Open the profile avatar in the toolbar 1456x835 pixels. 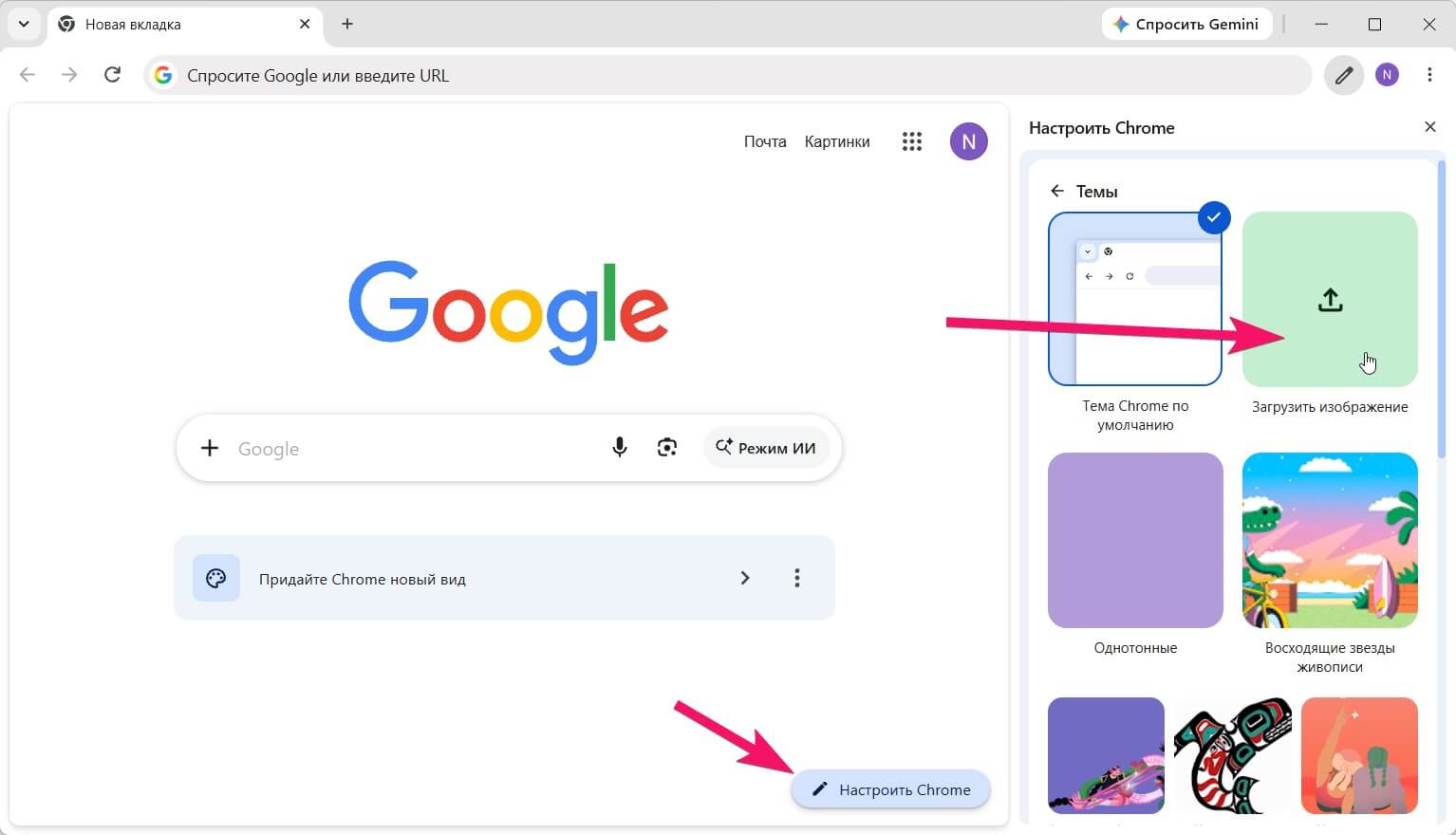(1387, 75)
